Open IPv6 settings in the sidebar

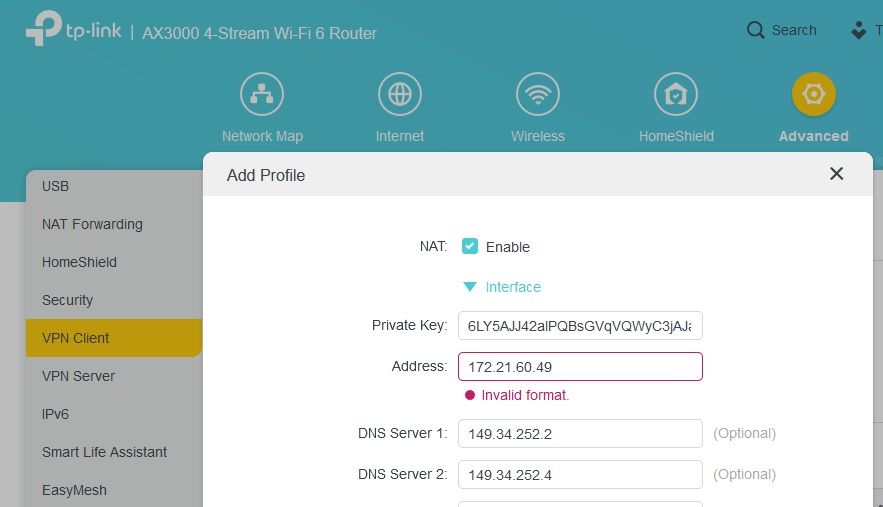coord(56,414)
